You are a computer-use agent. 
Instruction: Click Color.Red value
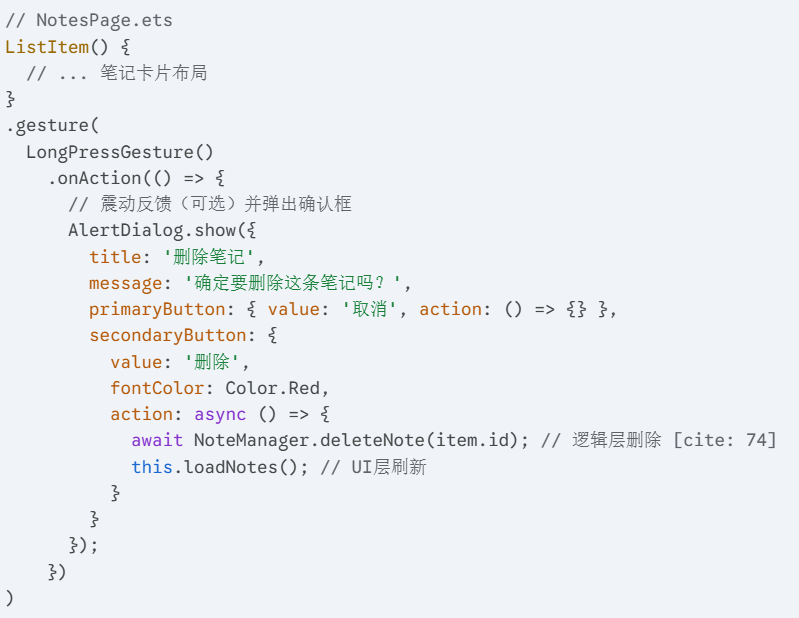273,388
